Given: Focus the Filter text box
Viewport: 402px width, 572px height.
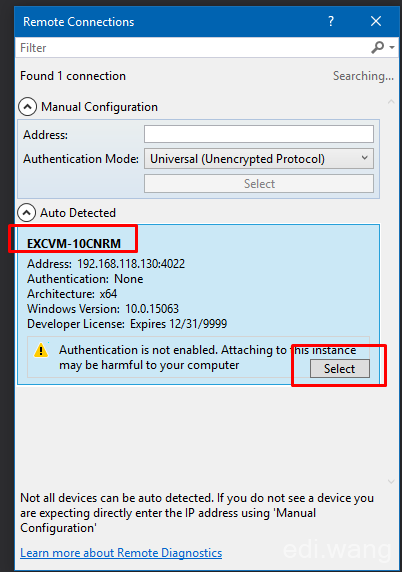Looking at the screenshot, I should (193, 47).
